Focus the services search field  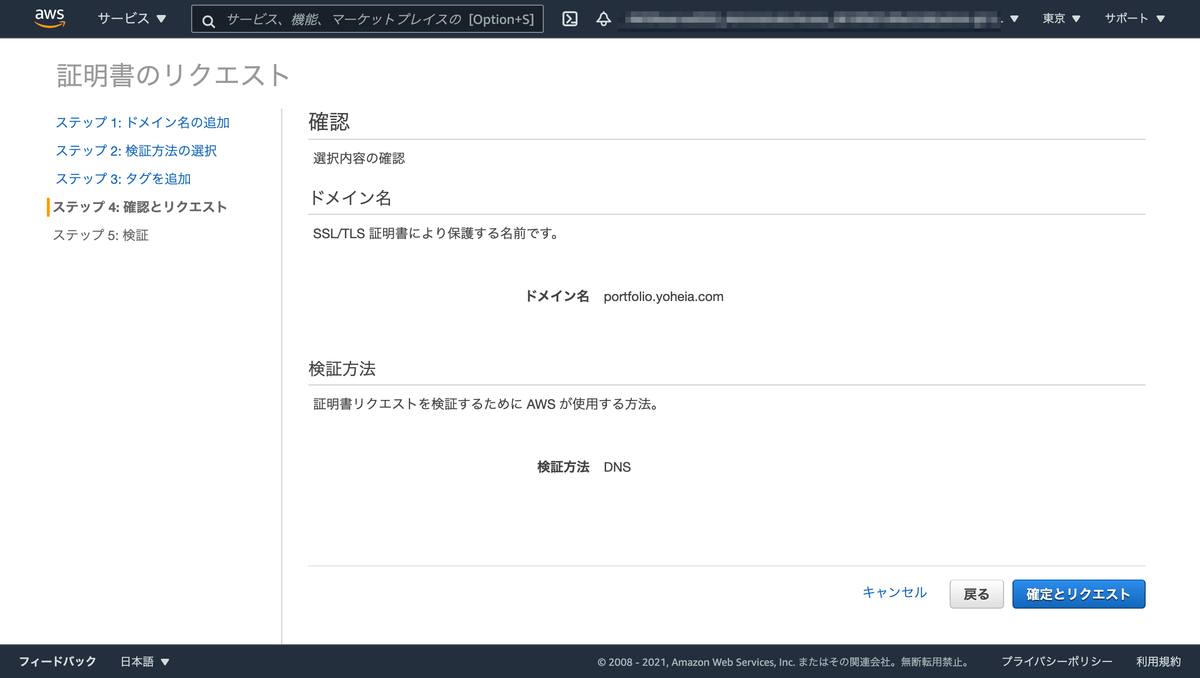pyautogui.click(x=368, y=19)
